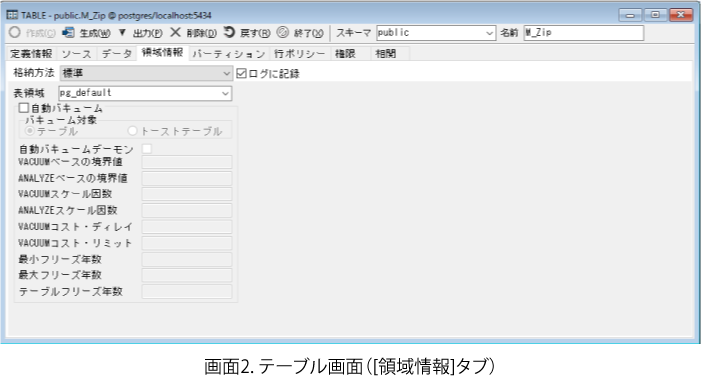This screenshot has height=380, width=702.
Task: Click the 作成(C) create icon
Action: pos(15,33)
